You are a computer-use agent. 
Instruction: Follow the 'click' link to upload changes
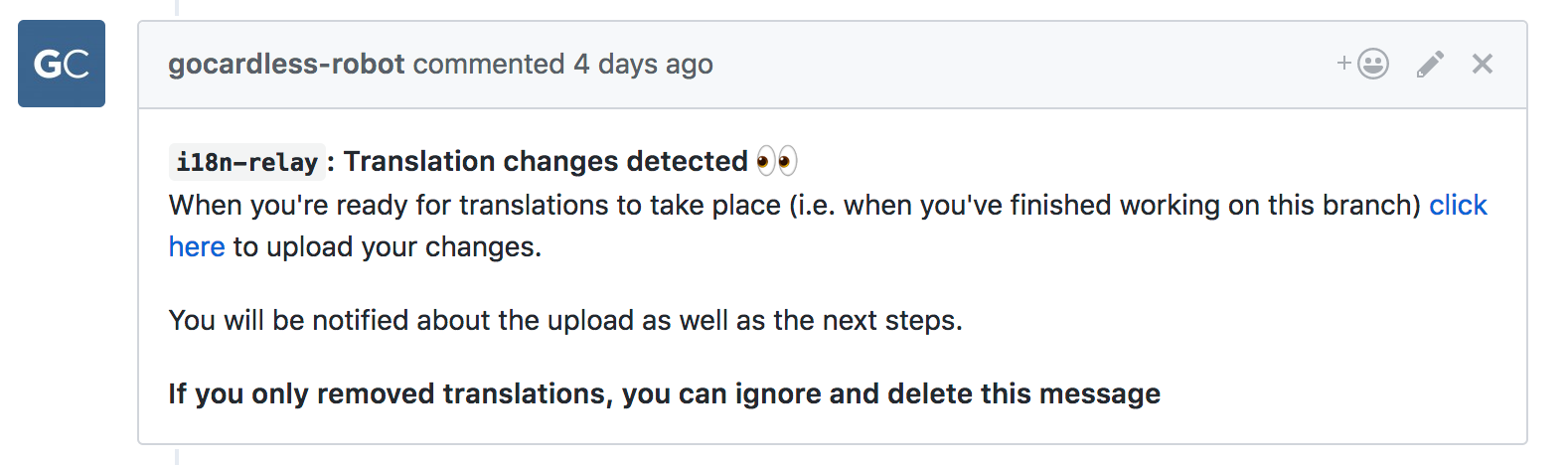1458,205
